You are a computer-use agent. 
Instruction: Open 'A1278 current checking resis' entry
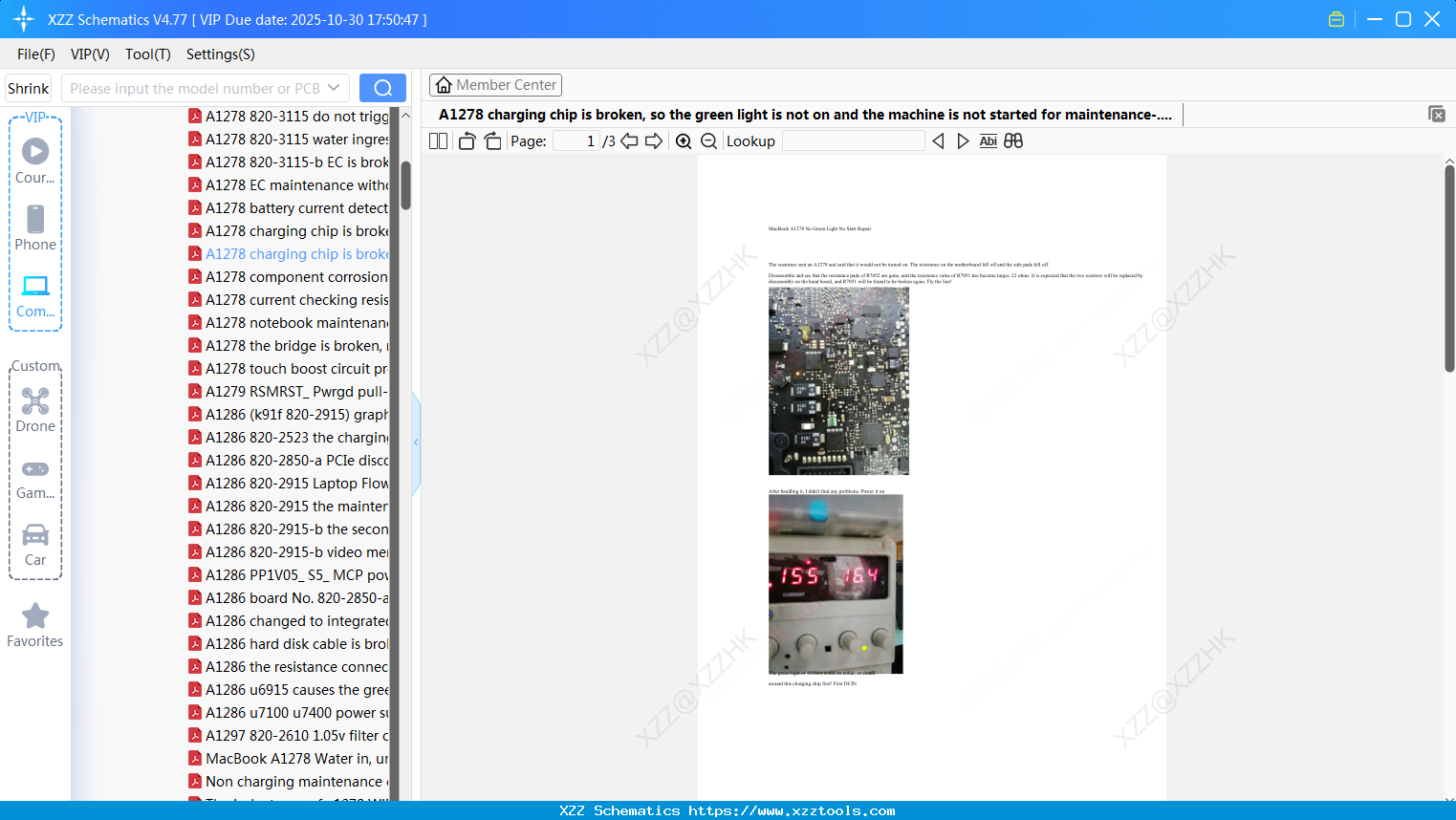point(289,299)
